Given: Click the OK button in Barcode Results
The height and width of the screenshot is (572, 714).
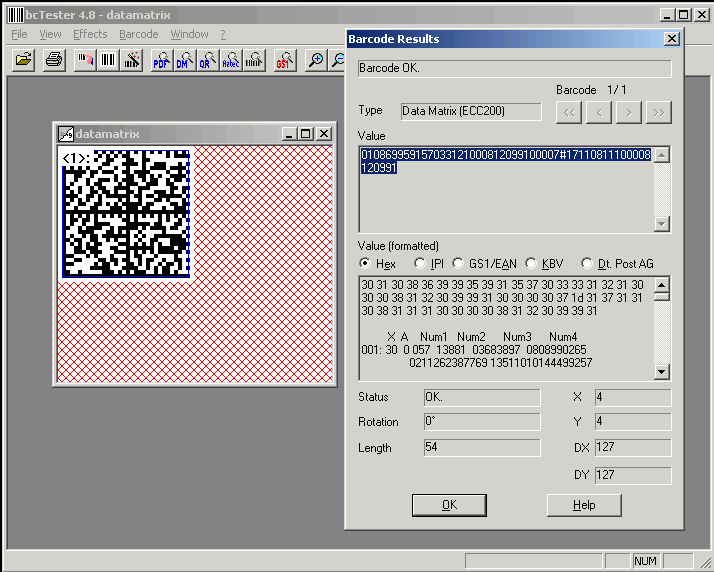Looking at the screenshot, I should [449, 505].
